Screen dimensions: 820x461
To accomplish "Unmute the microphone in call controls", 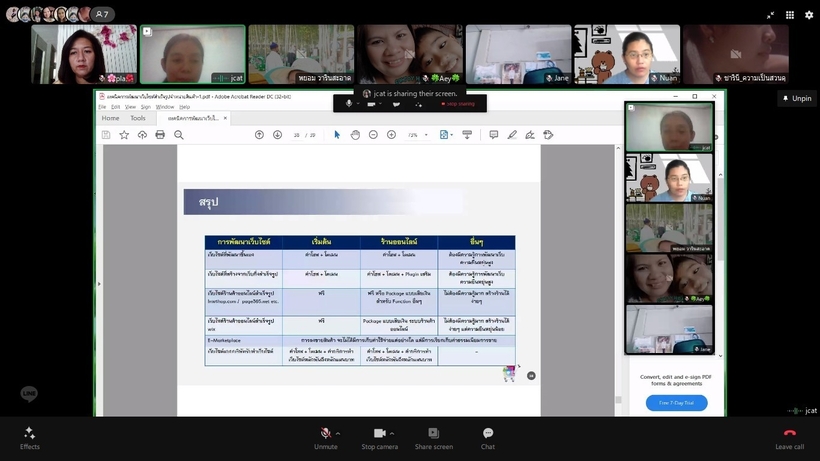I will click(x=325, y=434).
